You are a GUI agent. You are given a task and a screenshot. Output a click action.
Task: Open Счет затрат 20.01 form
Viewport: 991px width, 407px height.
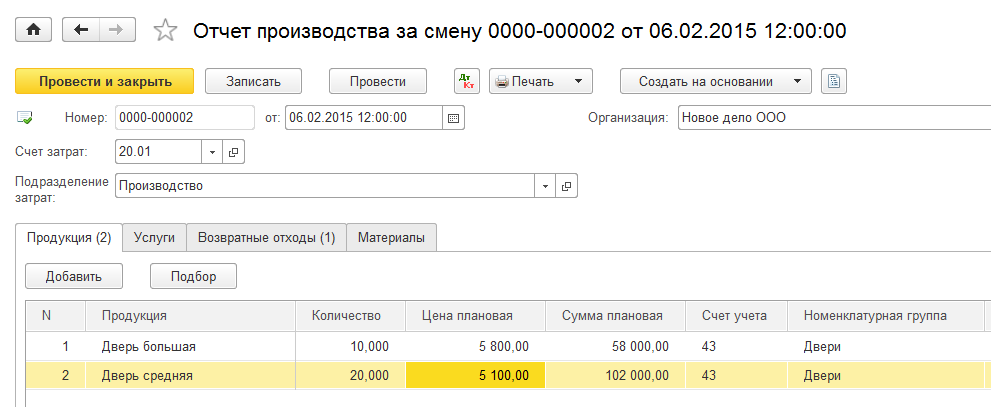(235, 152)
